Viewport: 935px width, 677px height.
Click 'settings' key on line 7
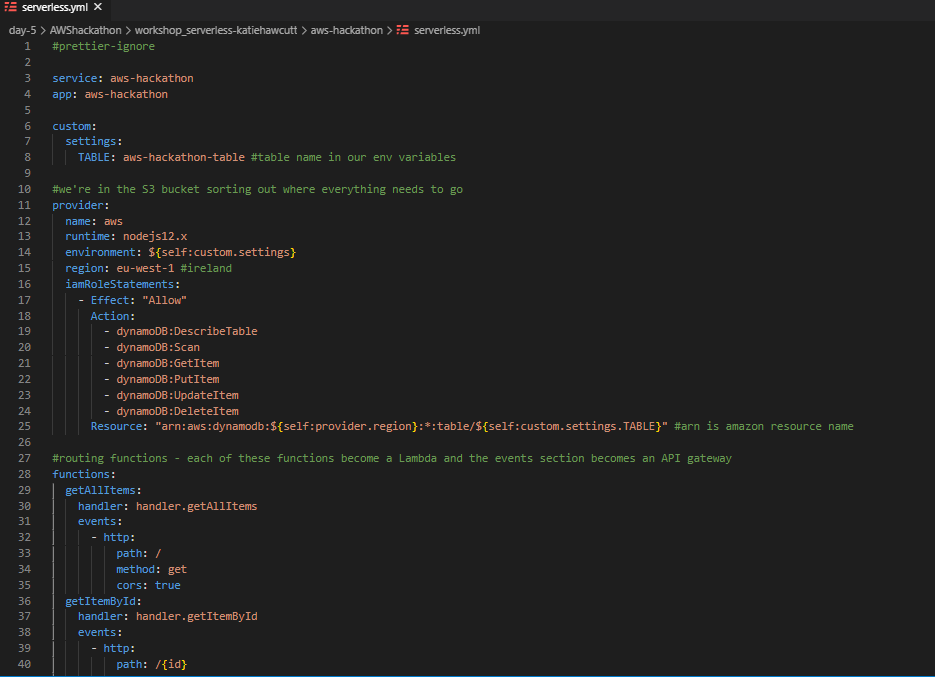(x=91, y=141)
